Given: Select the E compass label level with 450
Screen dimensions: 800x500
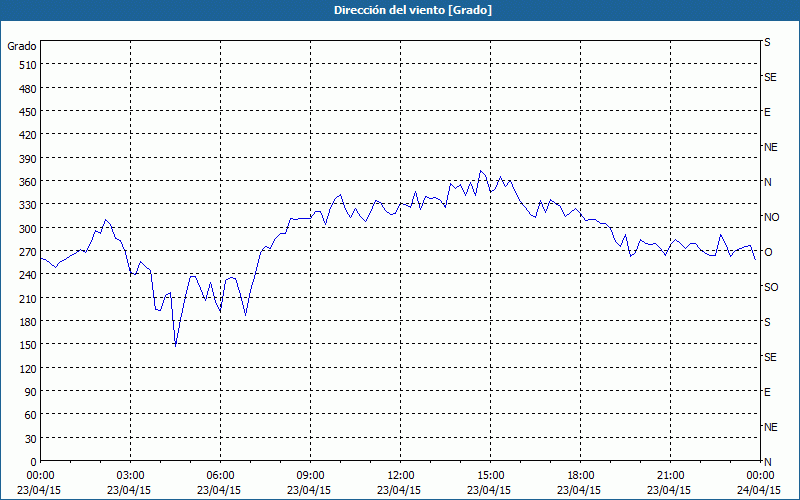Looking at the screenshot, I should click(x=767, y=112).
